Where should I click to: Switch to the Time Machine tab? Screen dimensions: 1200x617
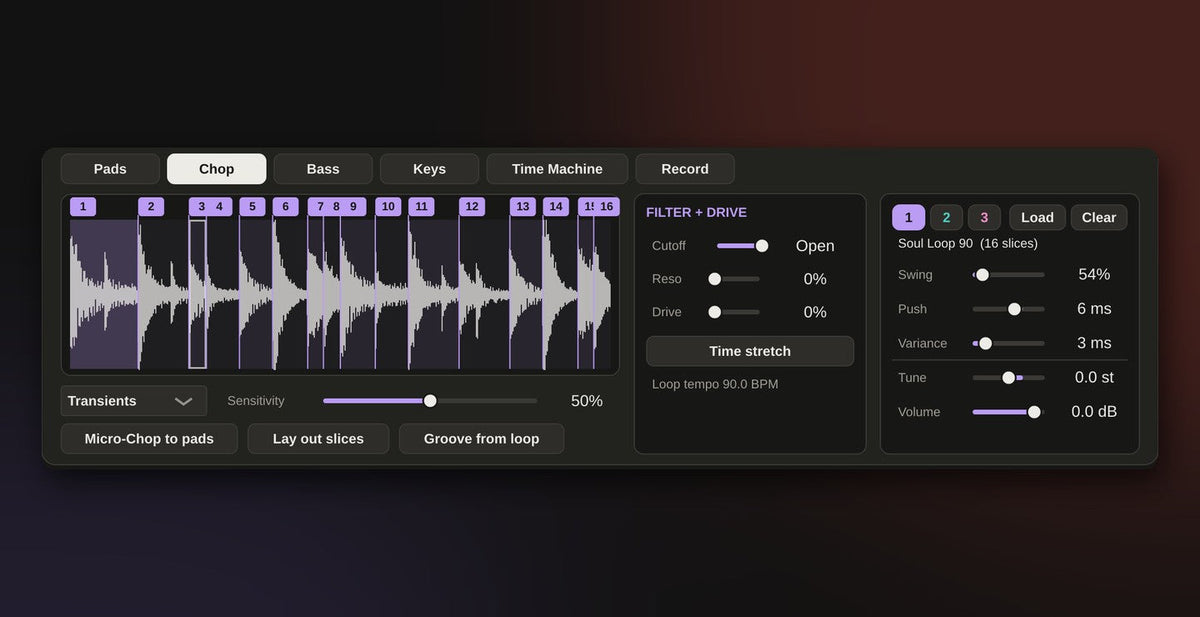557,169
